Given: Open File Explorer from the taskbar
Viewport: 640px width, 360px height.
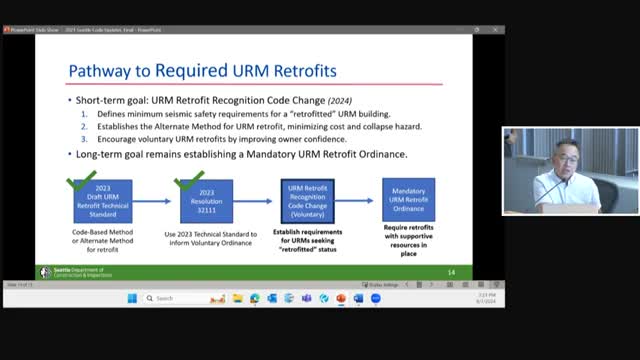Looking at the screenshot, I should (x=238, y=298).
